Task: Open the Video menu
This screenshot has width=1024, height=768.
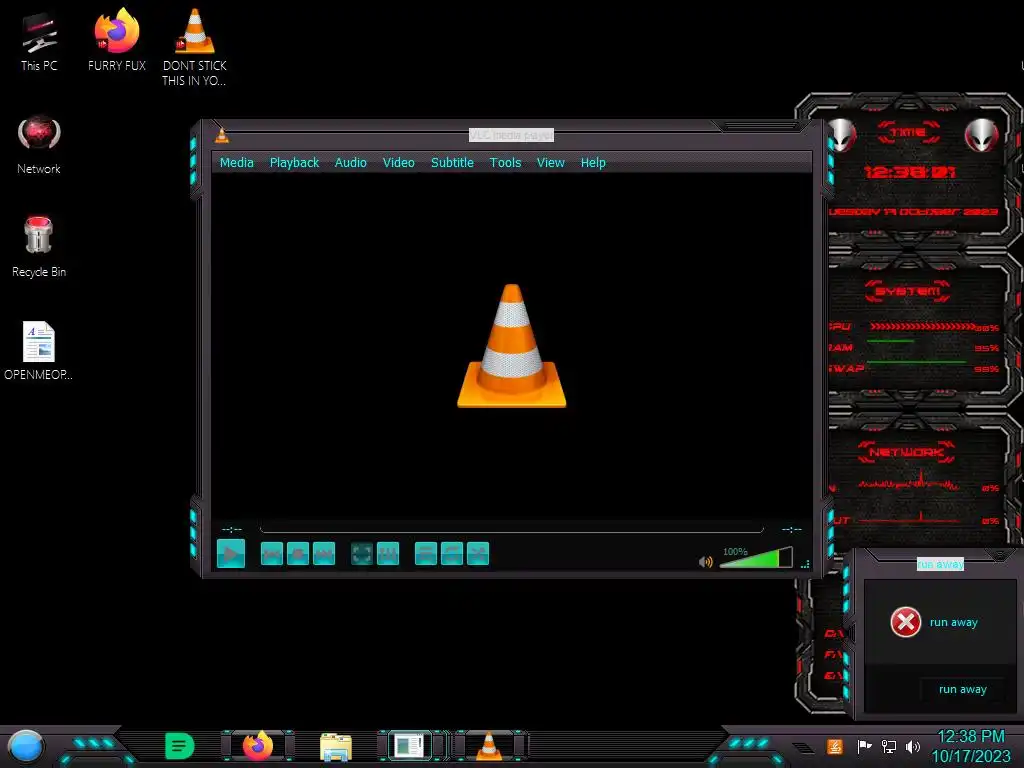Action: 398,163
